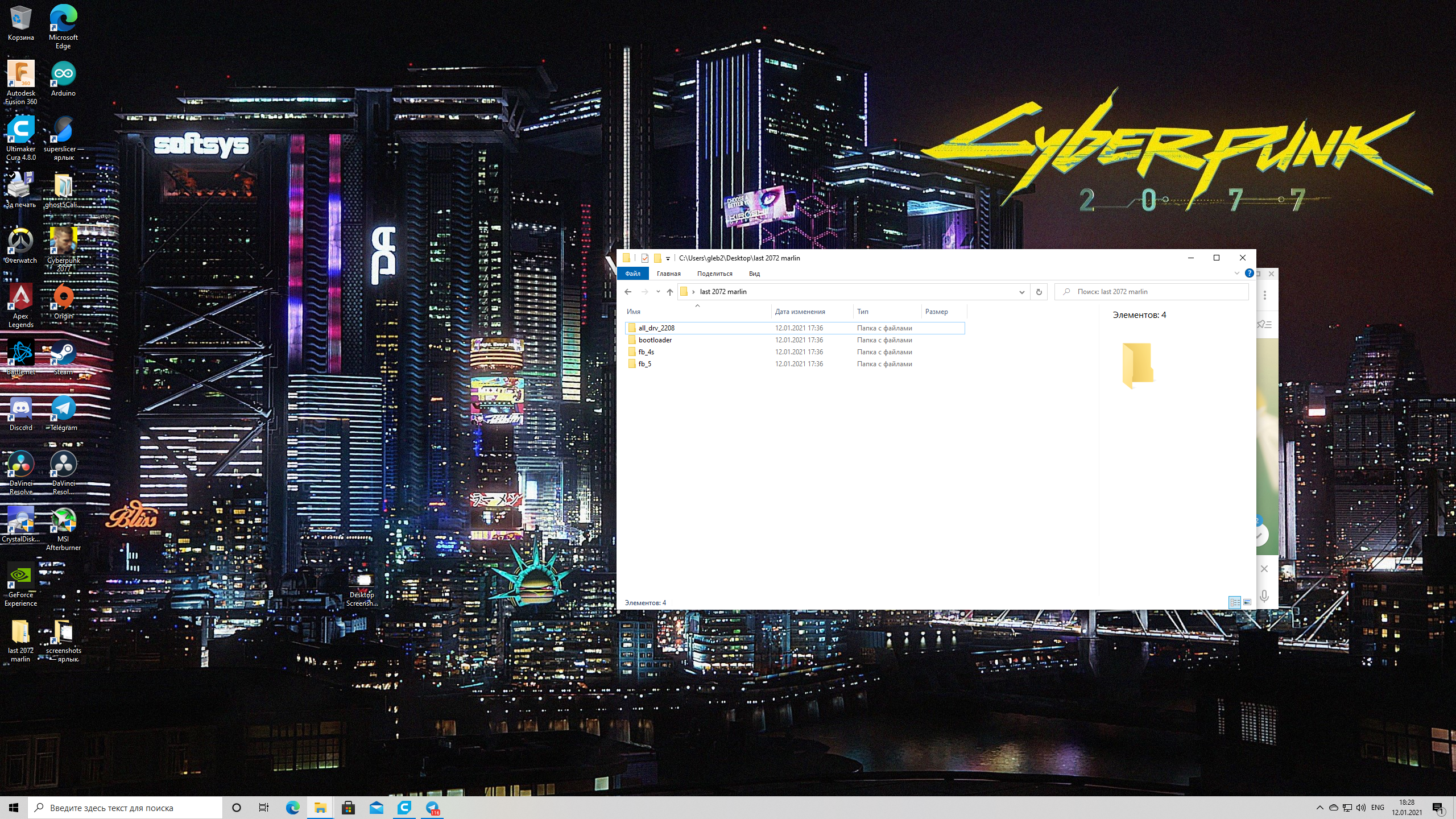Open volume control in system tray

(1361, 808)
